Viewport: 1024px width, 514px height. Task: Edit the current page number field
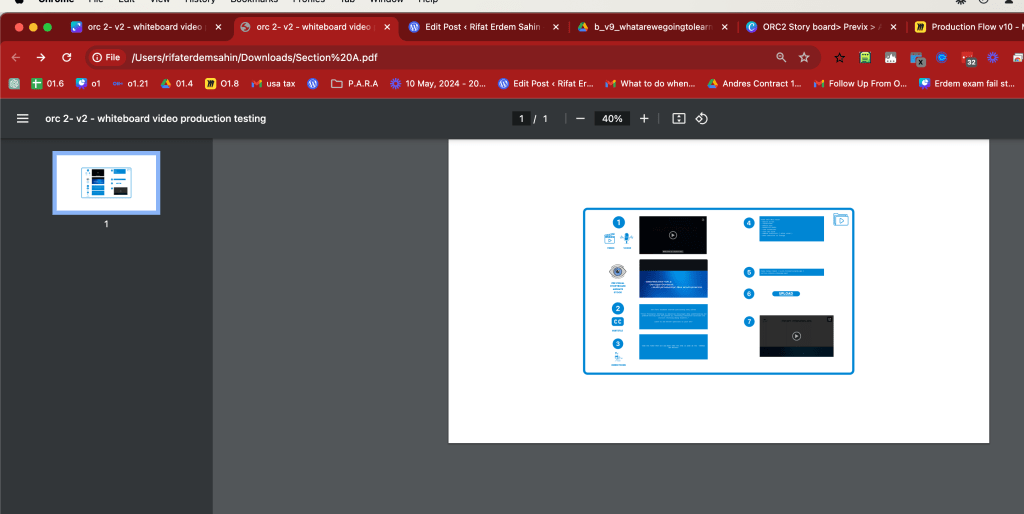(521, 118)
